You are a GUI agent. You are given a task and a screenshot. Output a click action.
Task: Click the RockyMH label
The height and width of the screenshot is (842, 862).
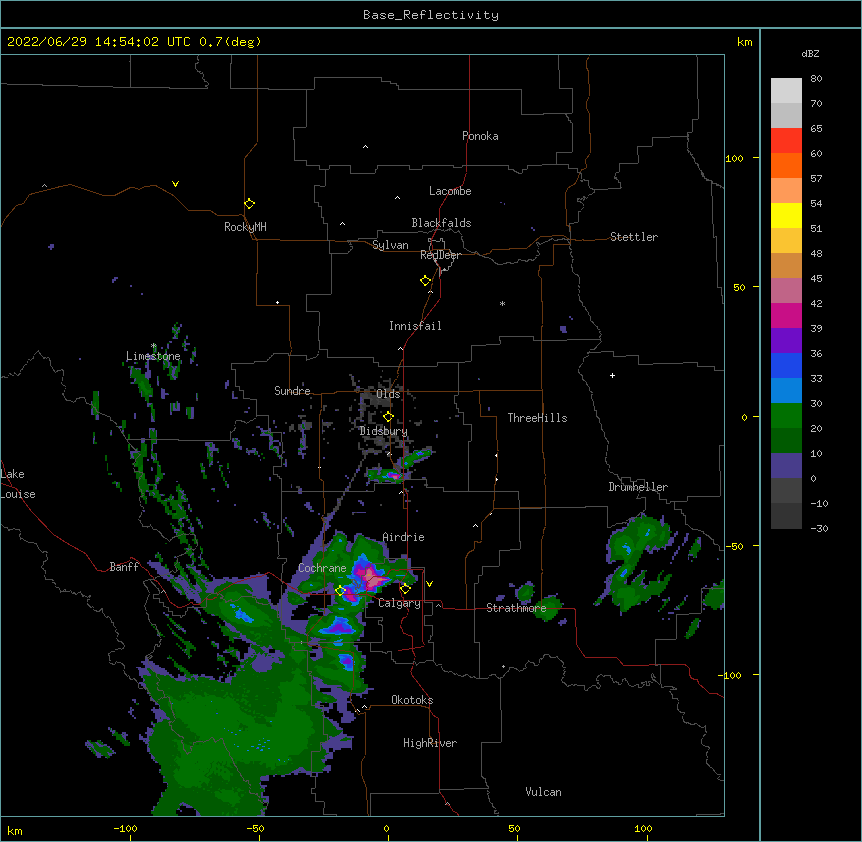click(x=245, y=226)
